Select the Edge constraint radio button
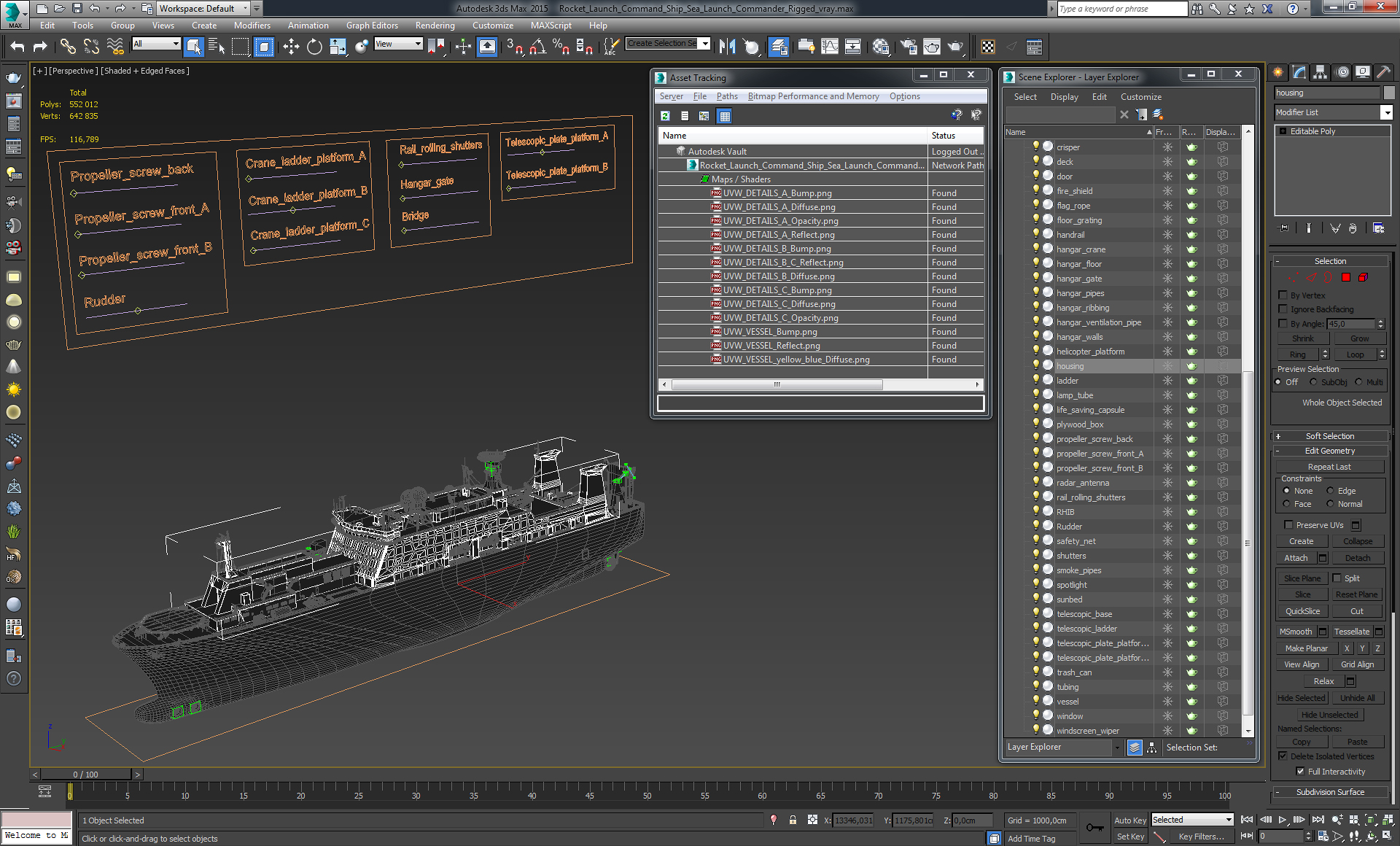 (x=1330, y=491)
